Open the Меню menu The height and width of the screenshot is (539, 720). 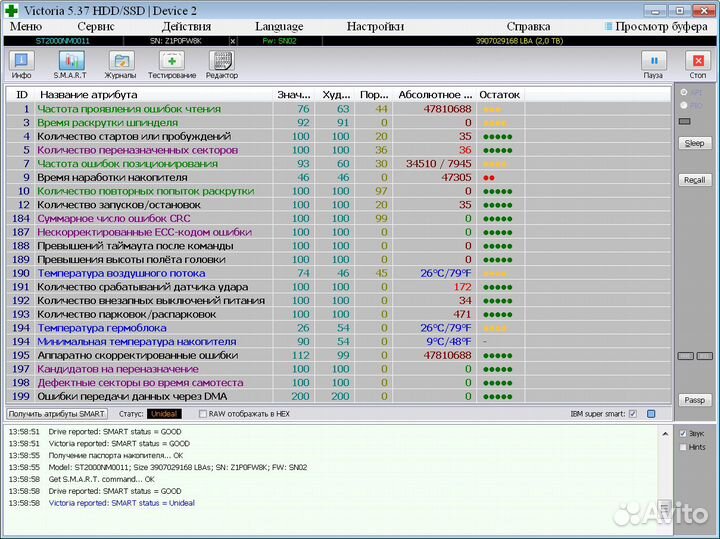[x=25, y=27]
